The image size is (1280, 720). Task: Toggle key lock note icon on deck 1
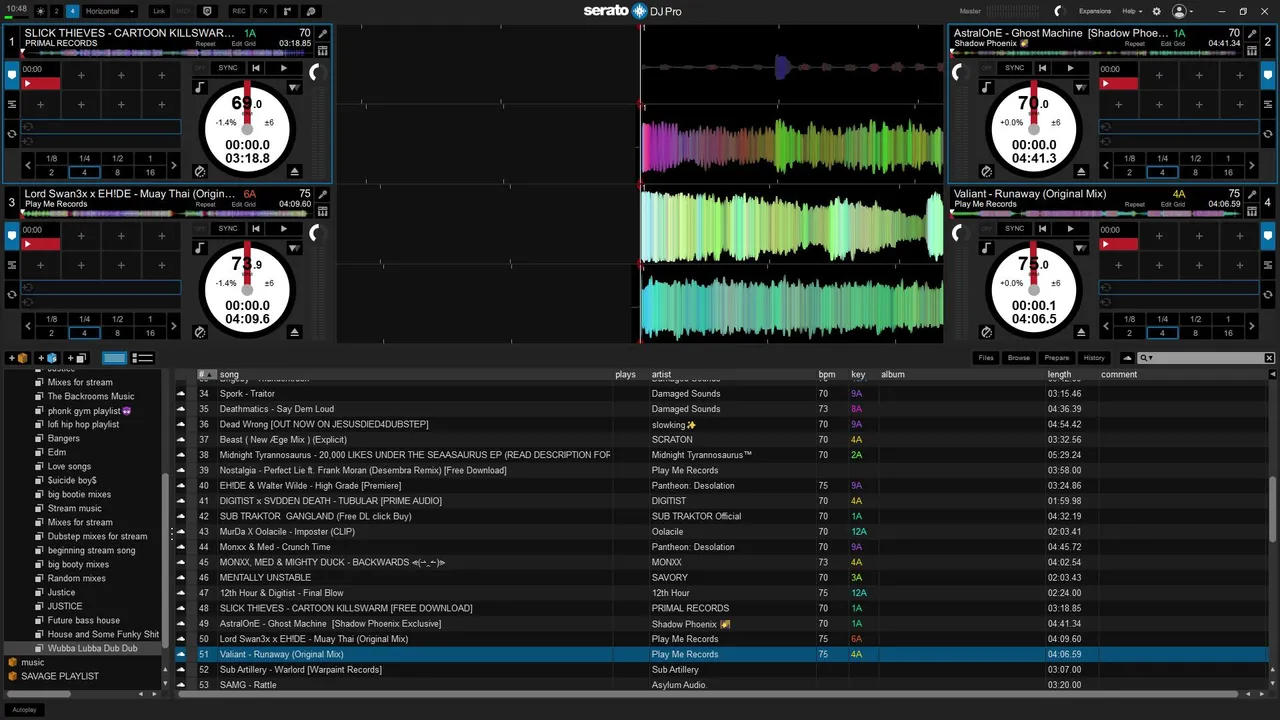[x=200, y=87]
